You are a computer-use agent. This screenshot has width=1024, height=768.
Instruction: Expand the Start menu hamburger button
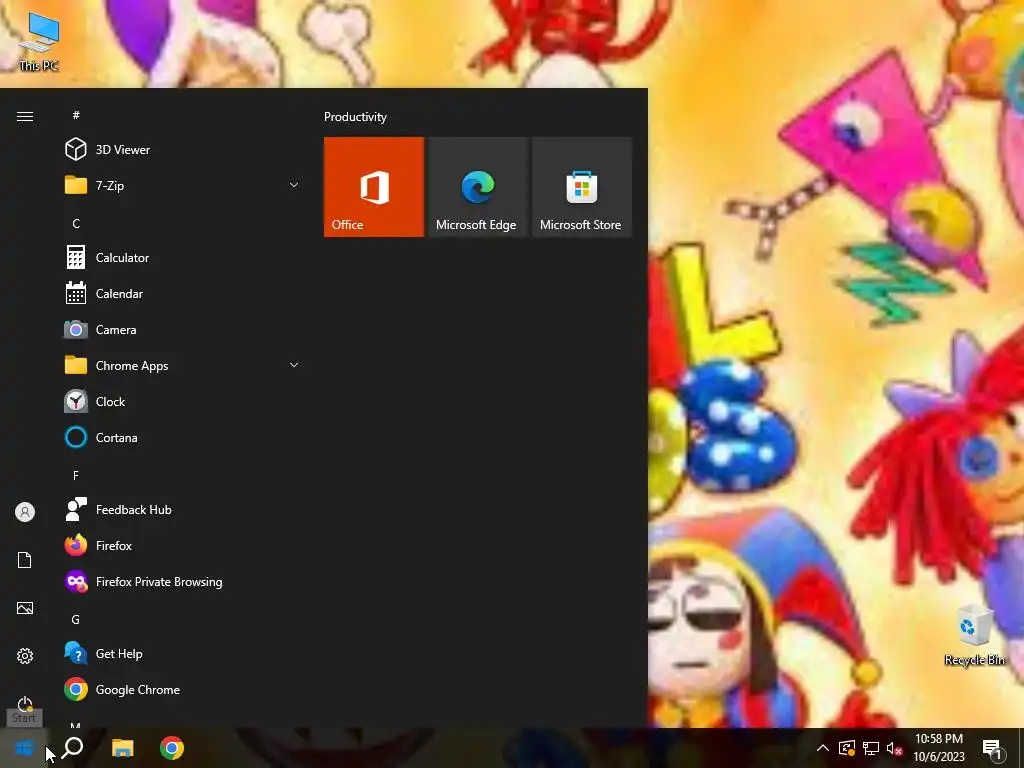tap(25, 116)
